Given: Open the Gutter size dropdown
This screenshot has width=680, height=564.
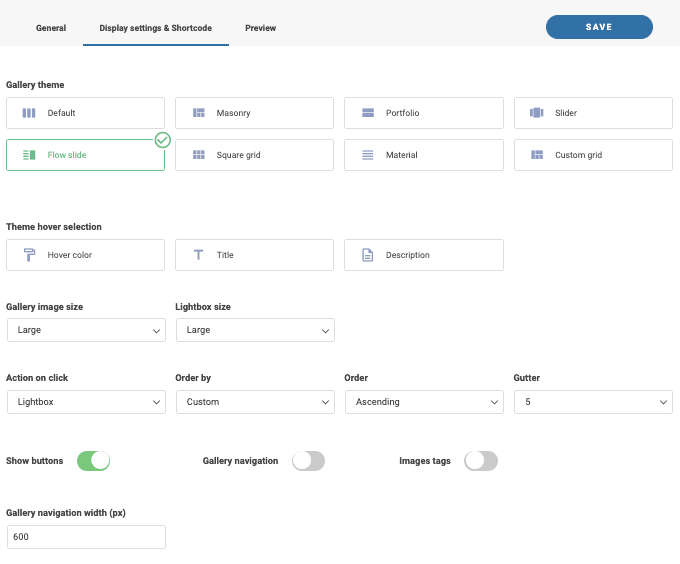Looking at the screenshot, I should click(x=593, y=402).
